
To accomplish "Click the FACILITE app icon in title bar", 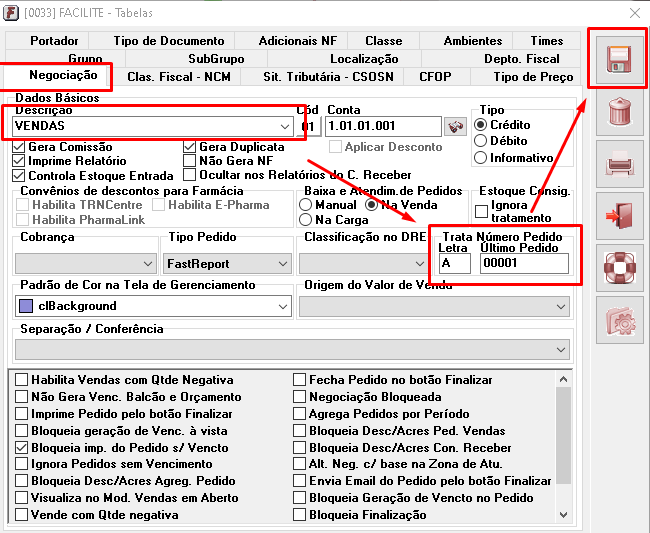I will click(14, 13).
